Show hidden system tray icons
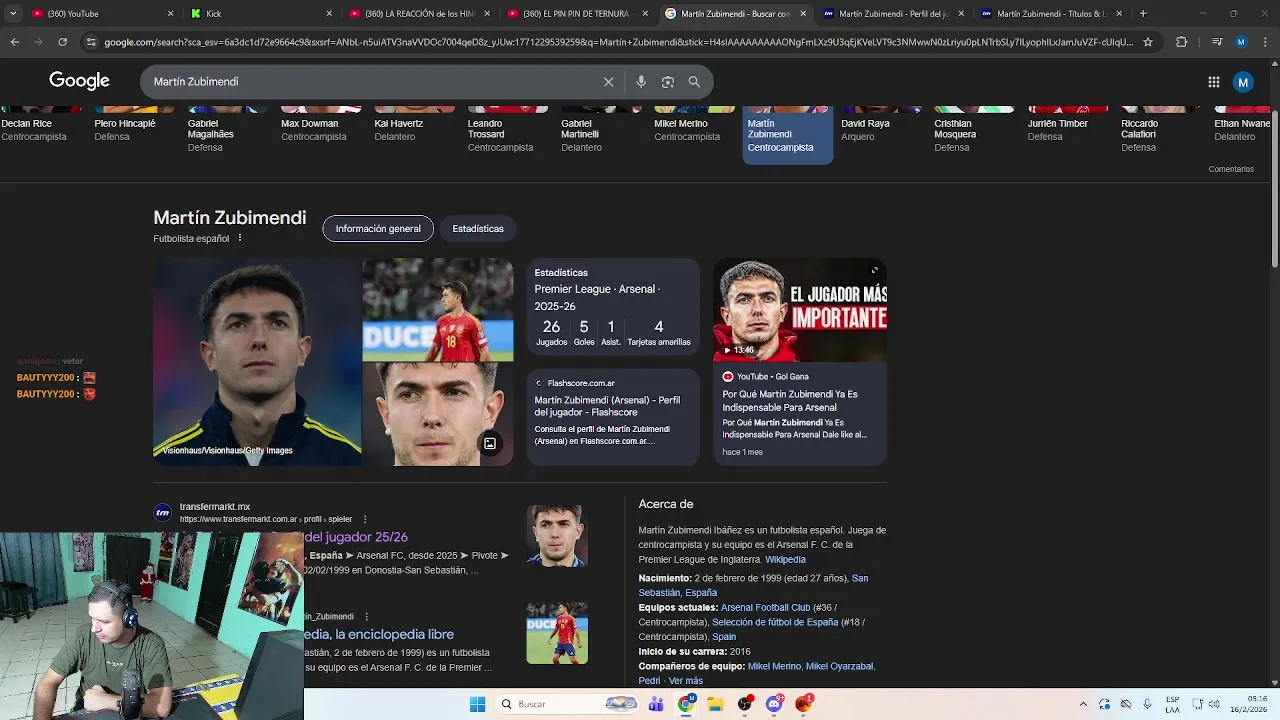 pyautogui.click(x=1083, y=704)
